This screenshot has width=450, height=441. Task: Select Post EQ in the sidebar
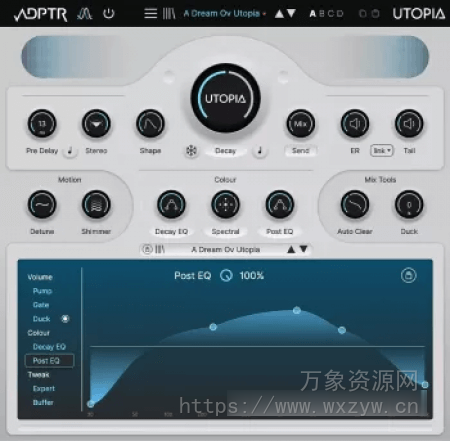tap(49, 361)
